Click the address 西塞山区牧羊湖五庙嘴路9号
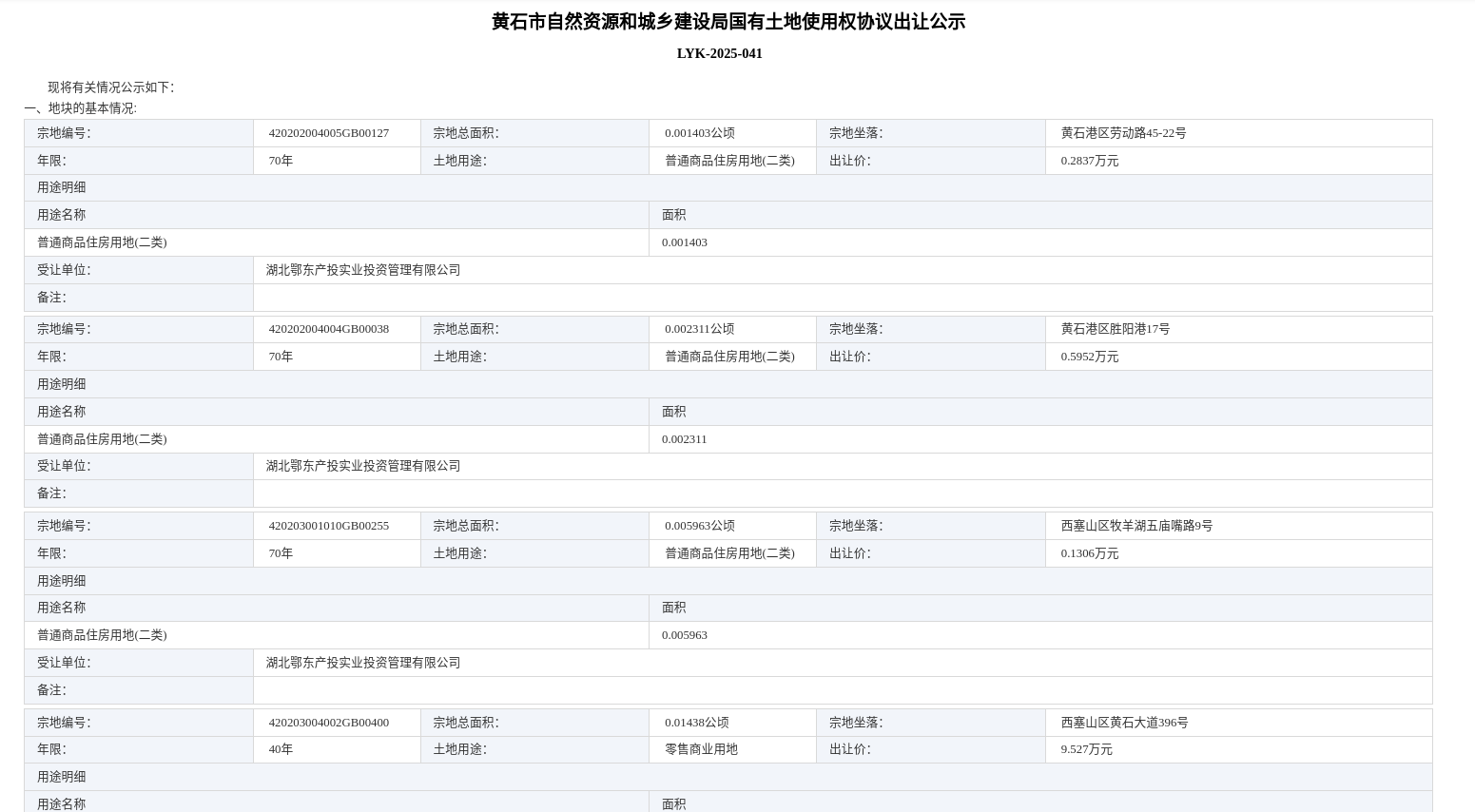Screen dimensions: 1475x812 click(x=1136, y=526)
